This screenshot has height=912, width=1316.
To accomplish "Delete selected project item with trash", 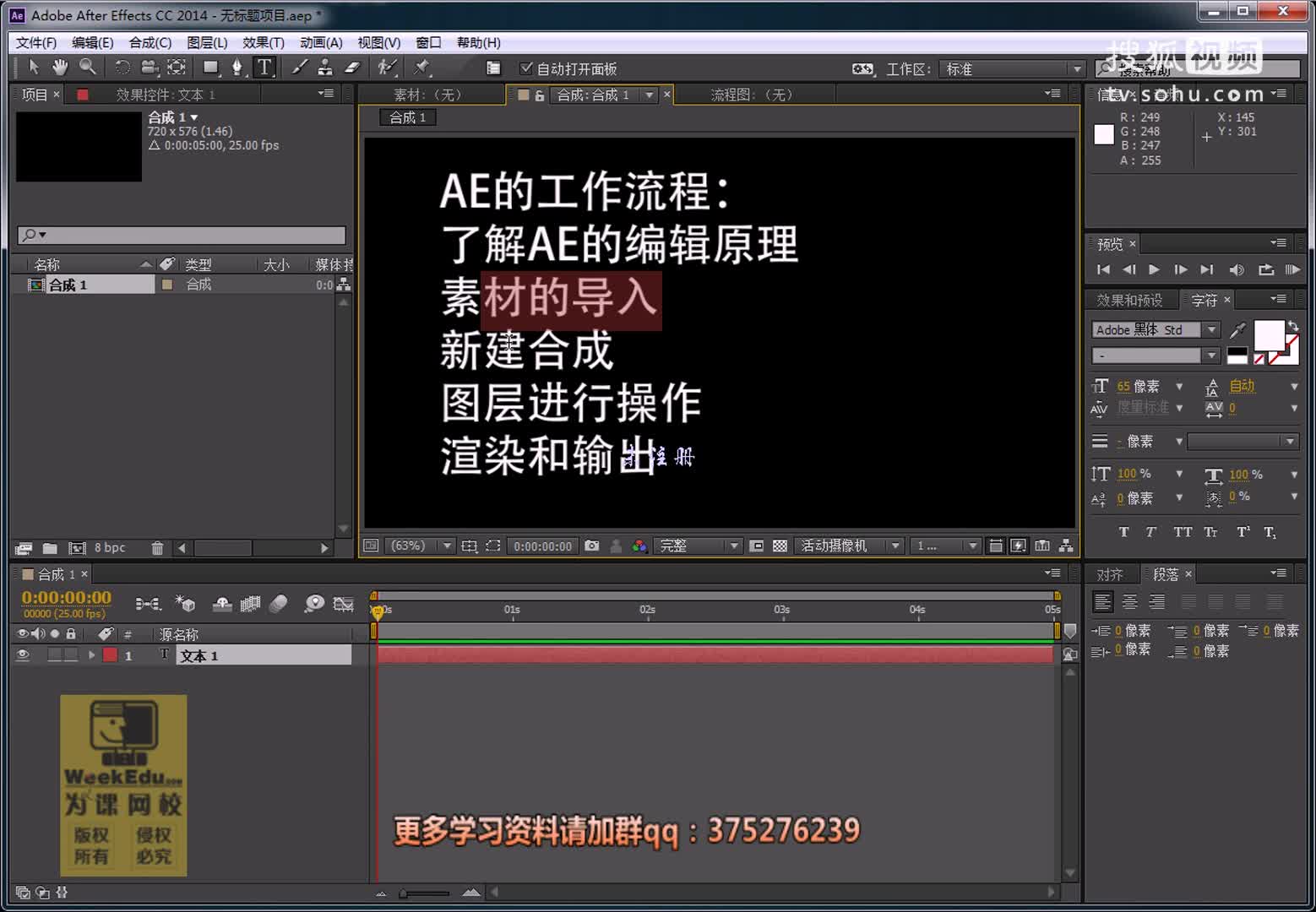I will point(157,548).
